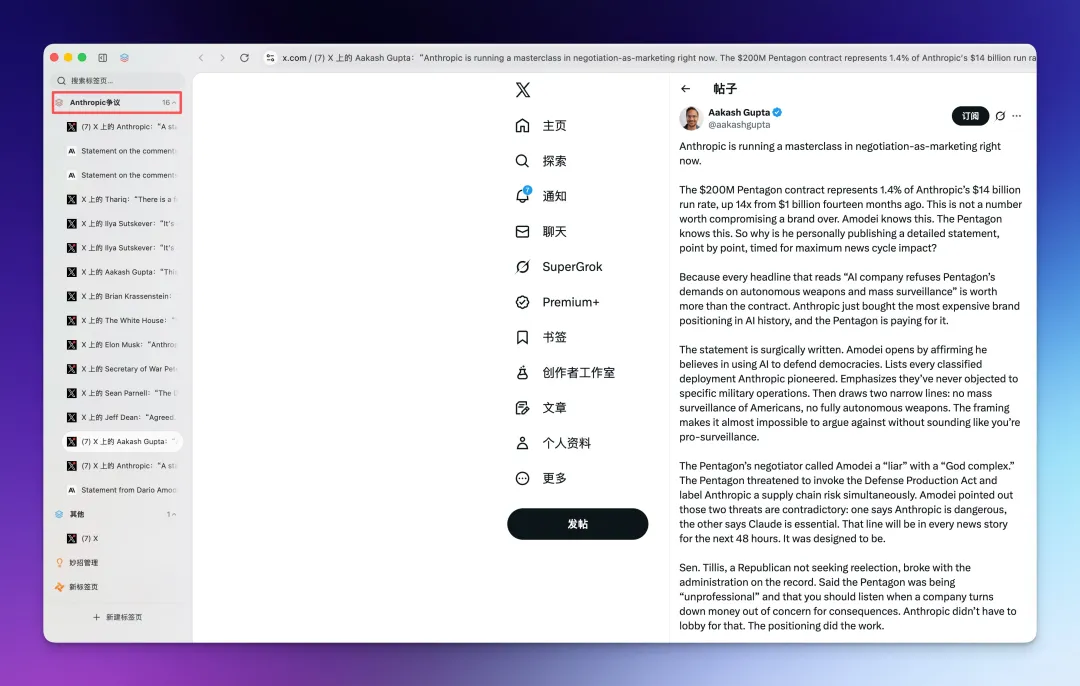This screenshot has width=1080, height=686.
Task: Click the Grok icon beside the 订阅 button
Action: point(999,116)
